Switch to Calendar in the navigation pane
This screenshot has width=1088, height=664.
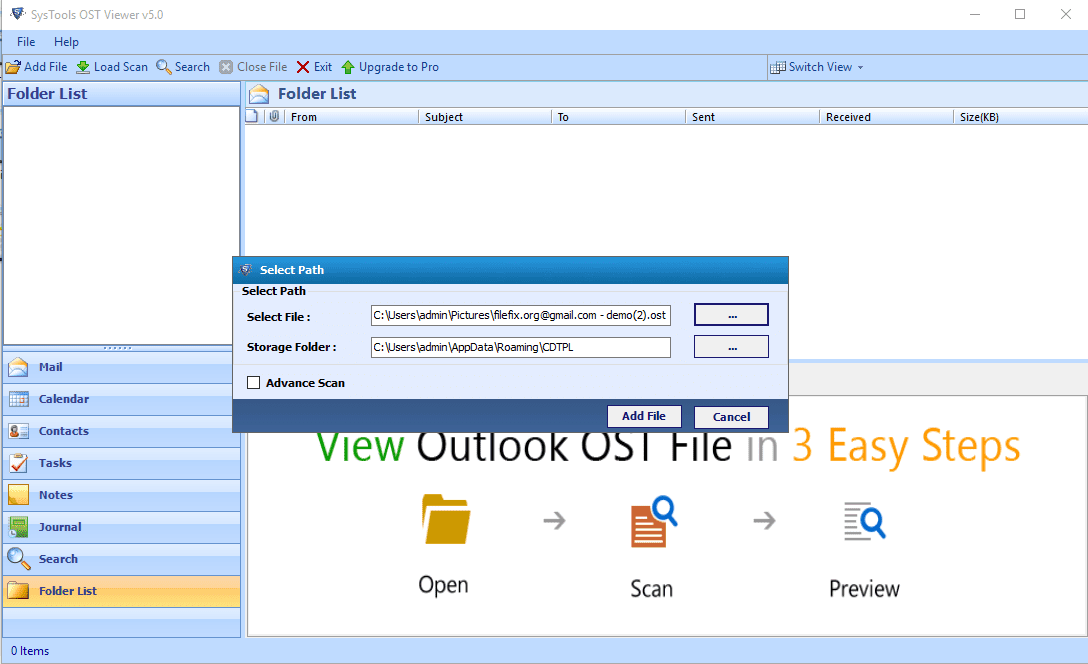tap(121, 399)
